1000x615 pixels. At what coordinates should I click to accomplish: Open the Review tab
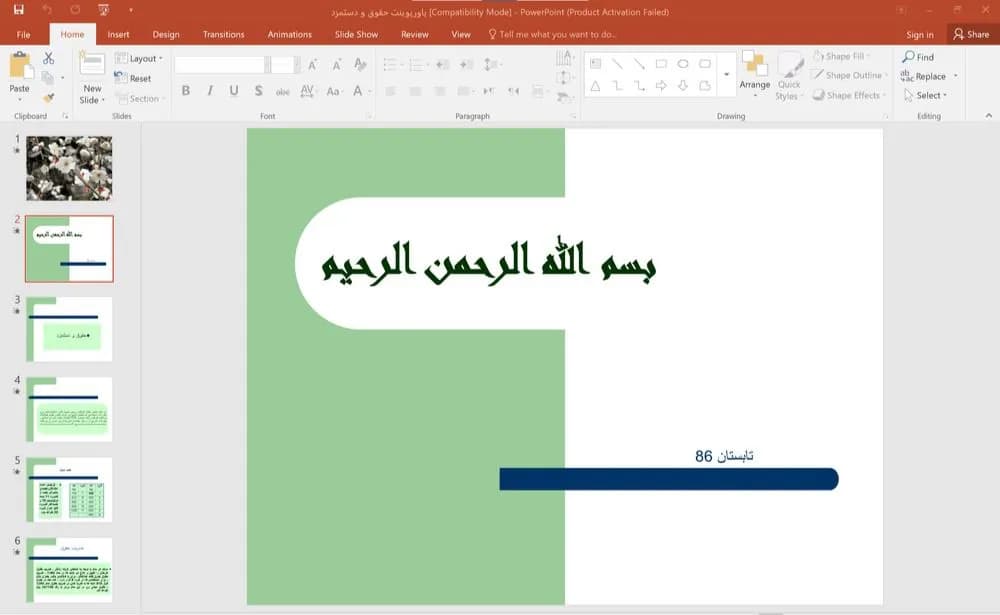pyautogui.click(x=415, y=34)
